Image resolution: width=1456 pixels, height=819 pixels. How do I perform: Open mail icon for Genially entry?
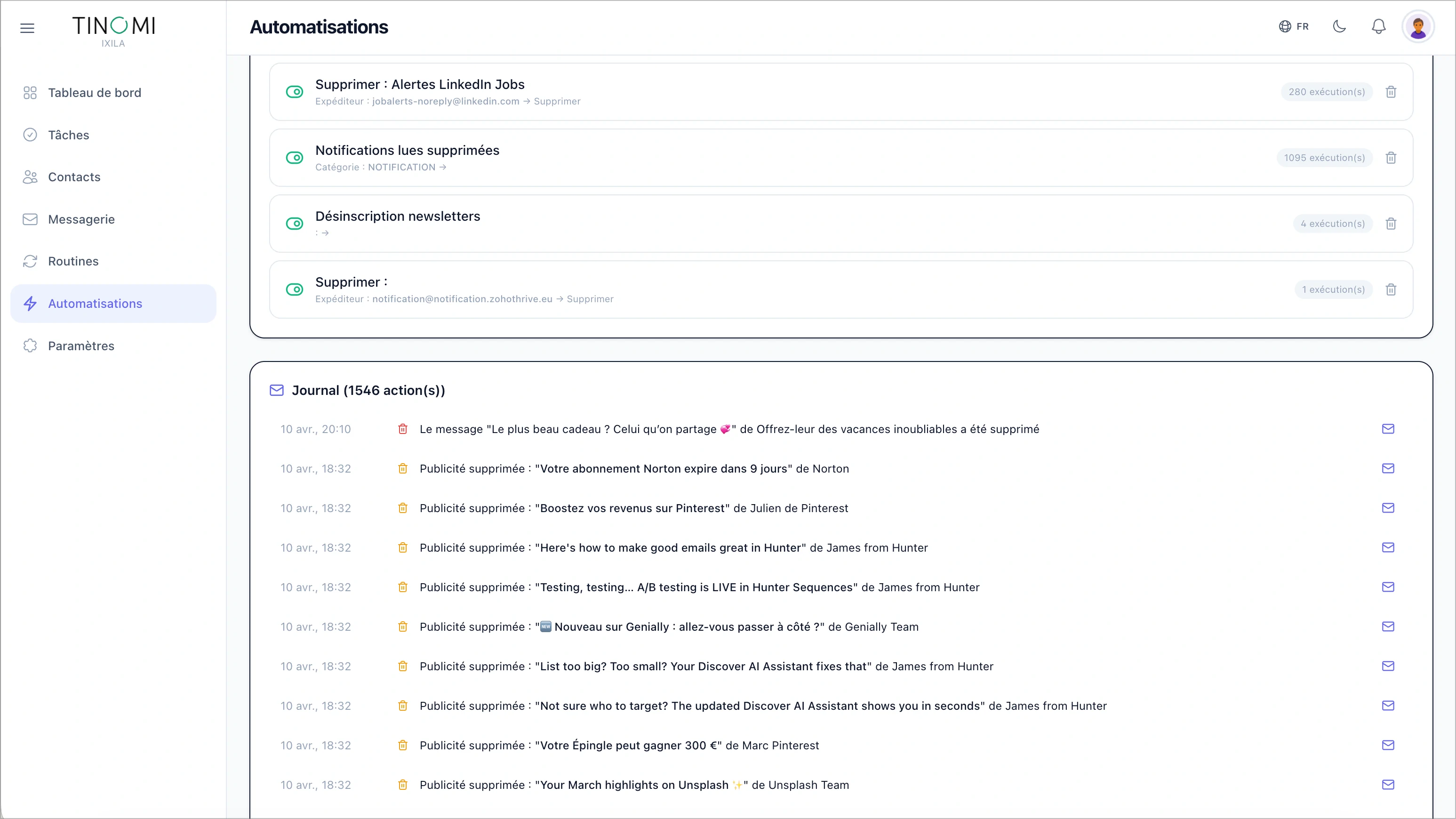click(x=1388, y=627)
